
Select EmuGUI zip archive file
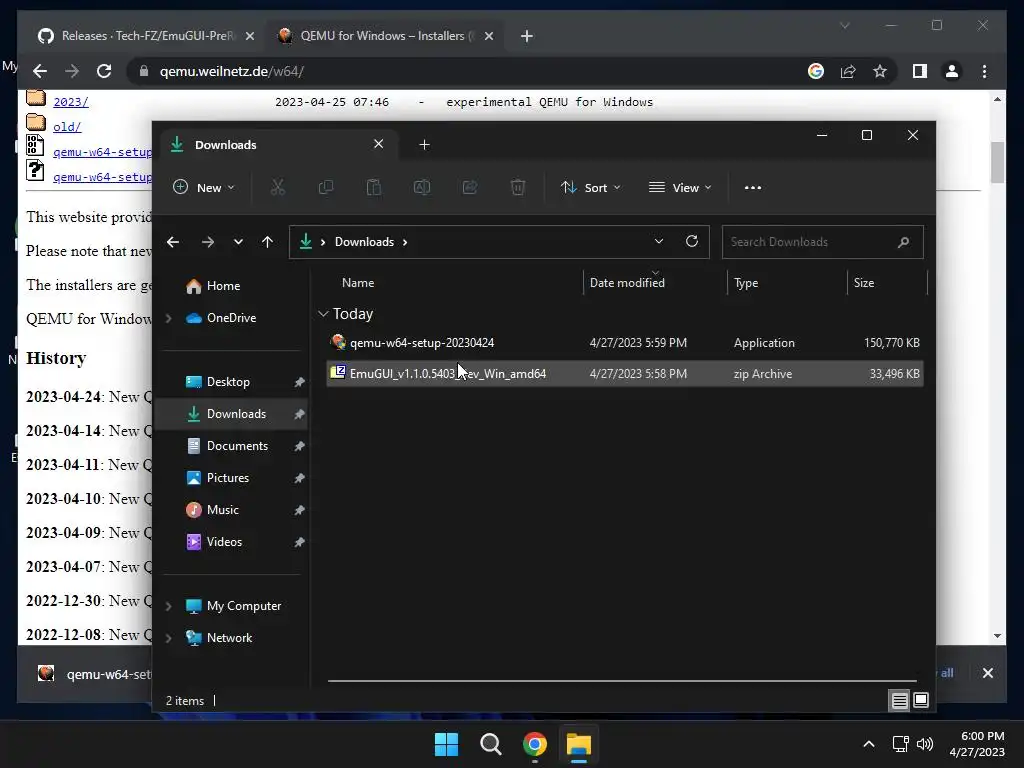625,374
